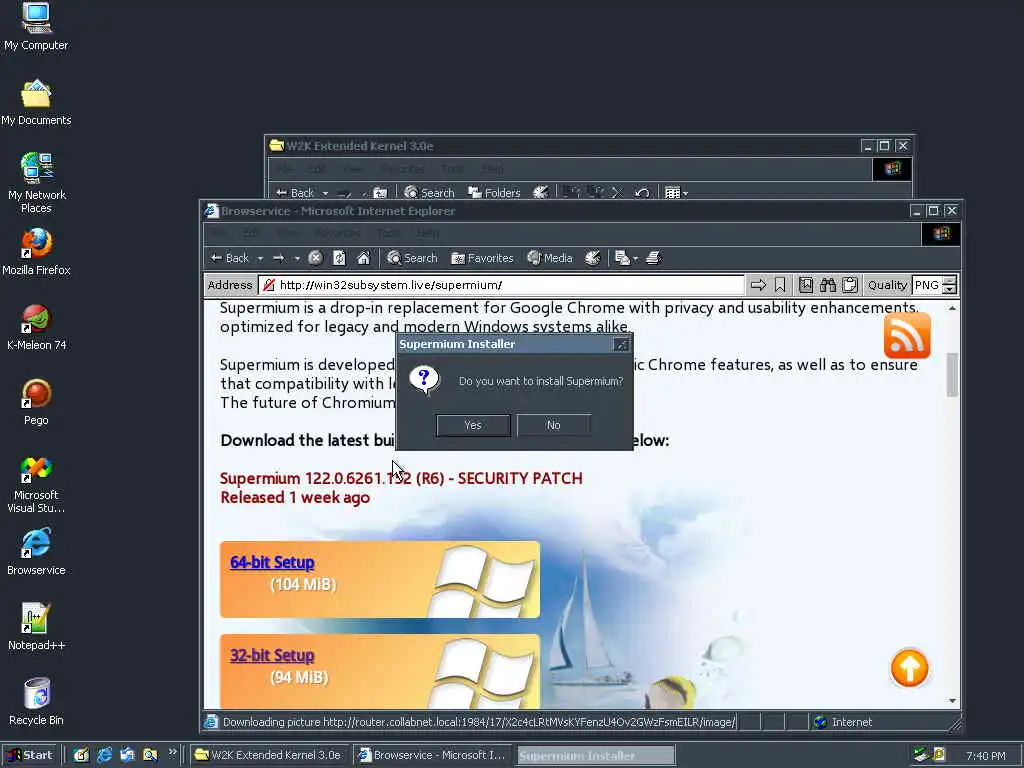Open the Search pane in Internet Explorer
Image resolution: width=1024 pixels, height=768 pixels.
pos(412,258)
